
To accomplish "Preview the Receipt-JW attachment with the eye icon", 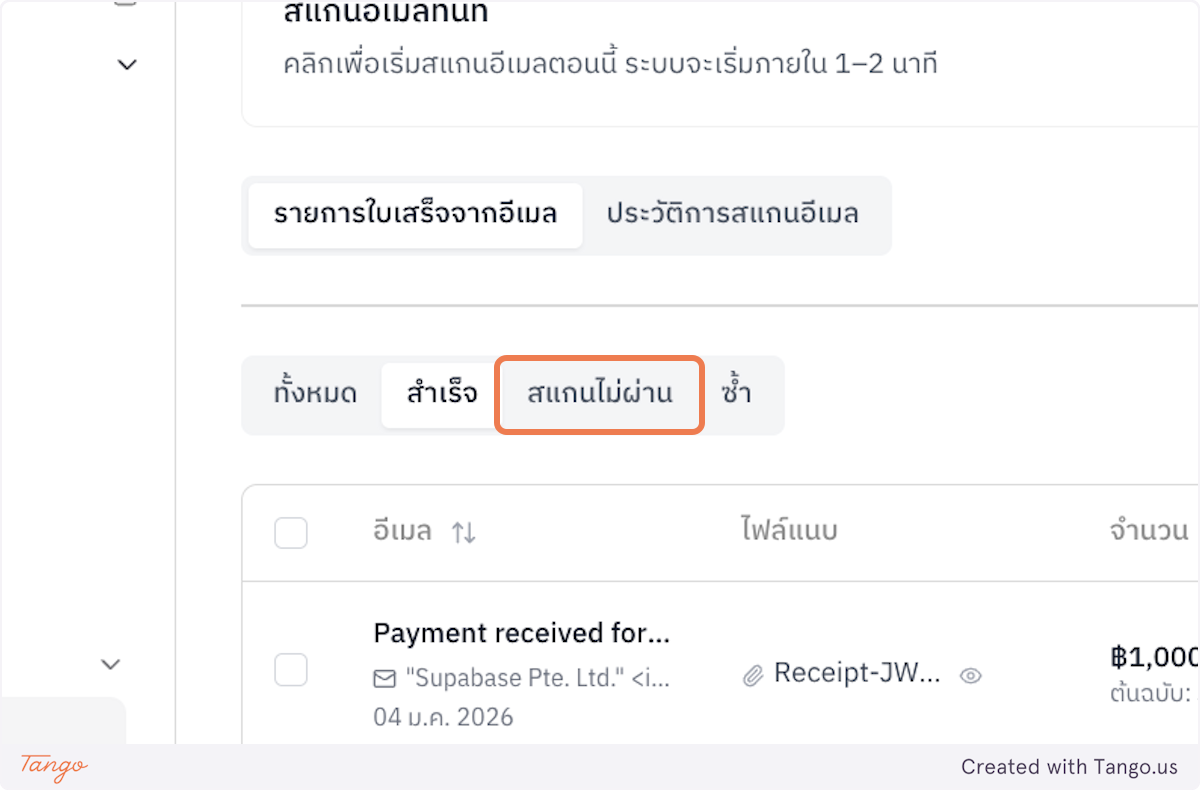I will (x=971, y=676).
